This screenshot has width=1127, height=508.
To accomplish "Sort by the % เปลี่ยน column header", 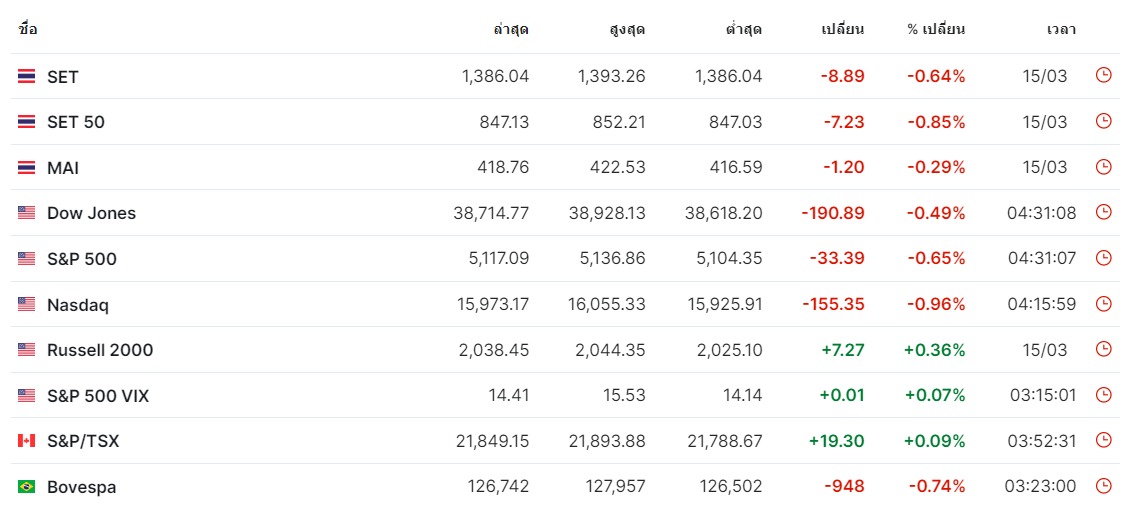I will coord(936,30).
